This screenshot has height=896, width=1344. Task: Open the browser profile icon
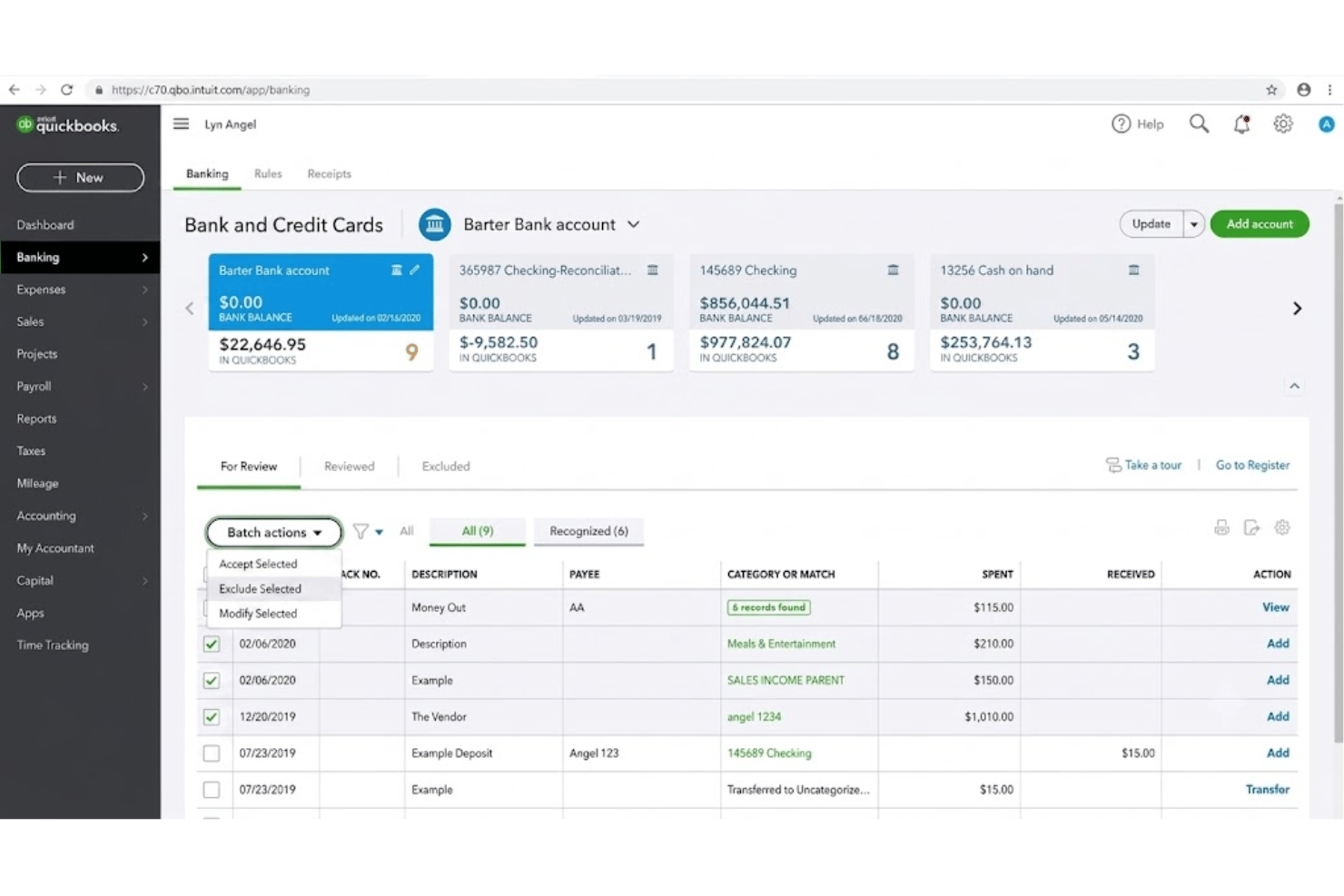[x=1304, y=90]
